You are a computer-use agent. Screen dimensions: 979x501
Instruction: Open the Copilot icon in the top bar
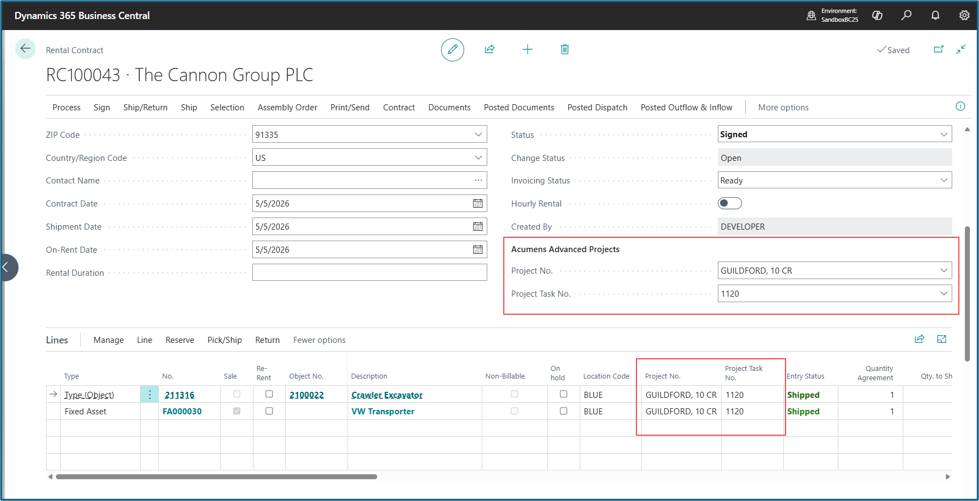[877, 16]
